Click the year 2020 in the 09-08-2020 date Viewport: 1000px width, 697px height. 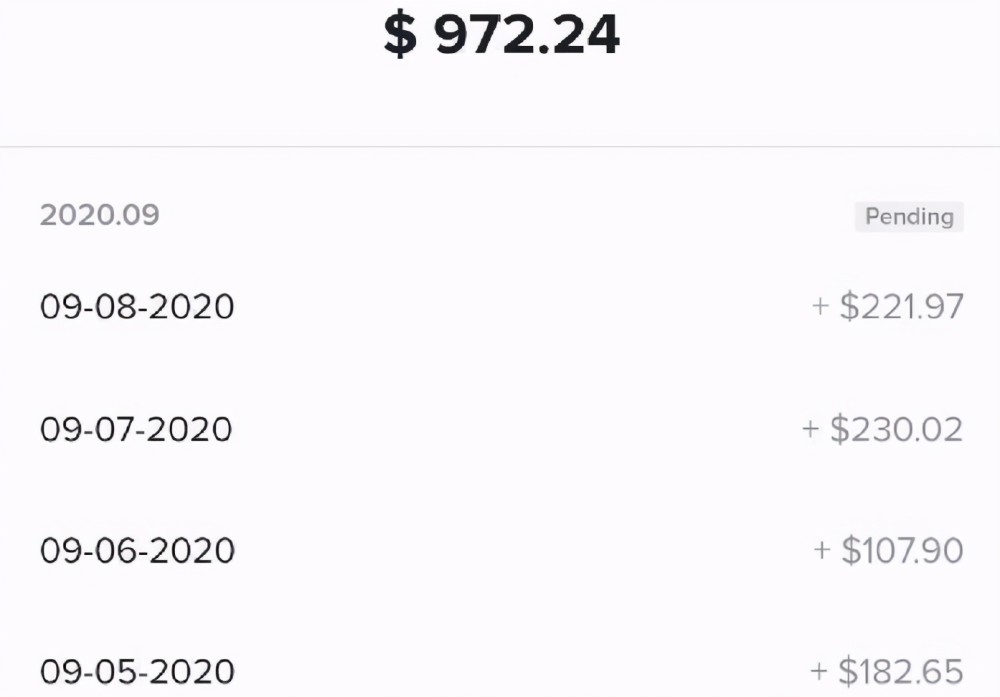(192, 307)
